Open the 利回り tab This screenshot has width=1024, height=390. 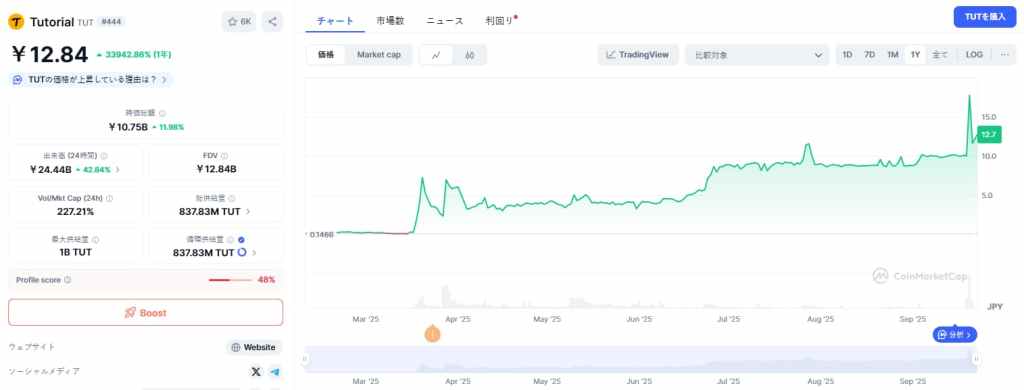(500, 20)
